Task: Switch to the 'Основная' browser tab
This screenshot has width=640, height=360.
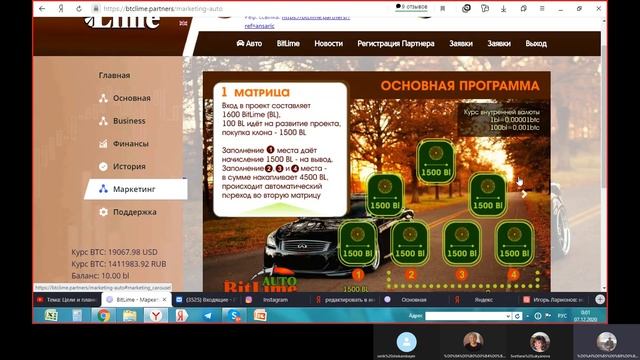Action: tap(414, 300)
